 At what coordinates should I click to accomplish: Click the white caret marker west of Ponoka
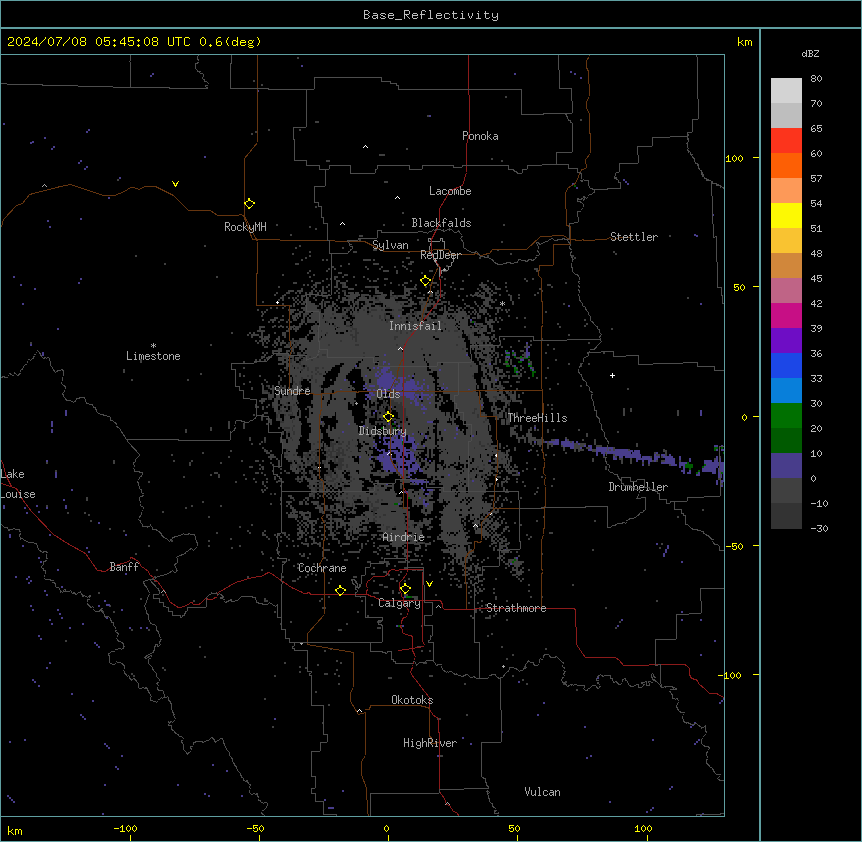point(365,147)
